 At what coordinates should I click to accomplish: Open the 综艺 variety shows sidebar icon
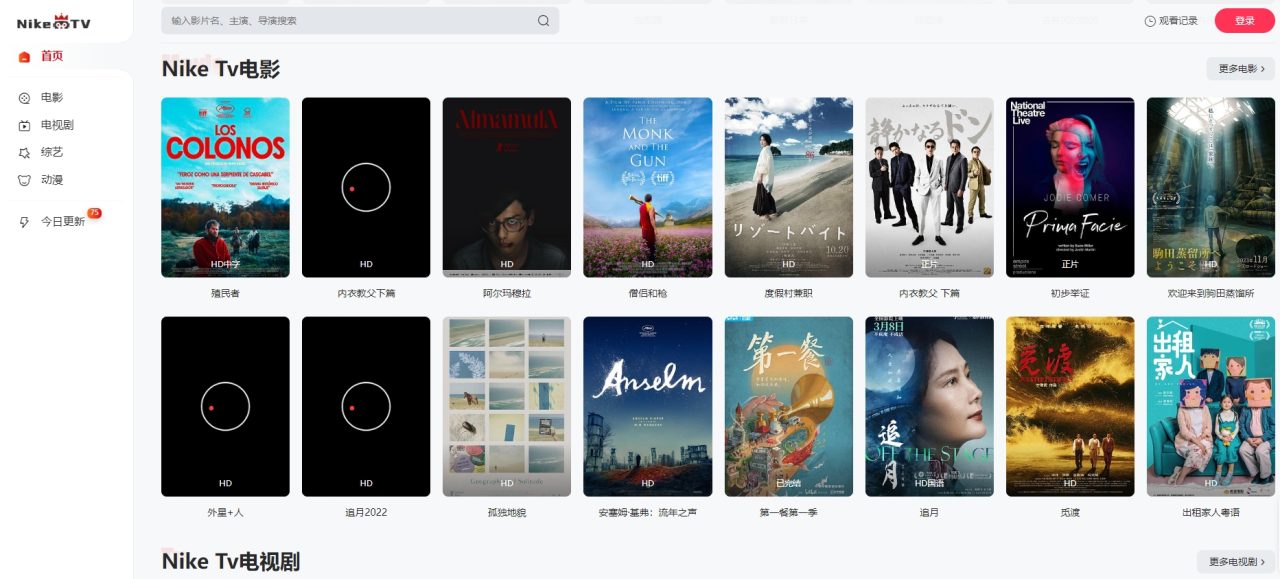tap(24, 153)
